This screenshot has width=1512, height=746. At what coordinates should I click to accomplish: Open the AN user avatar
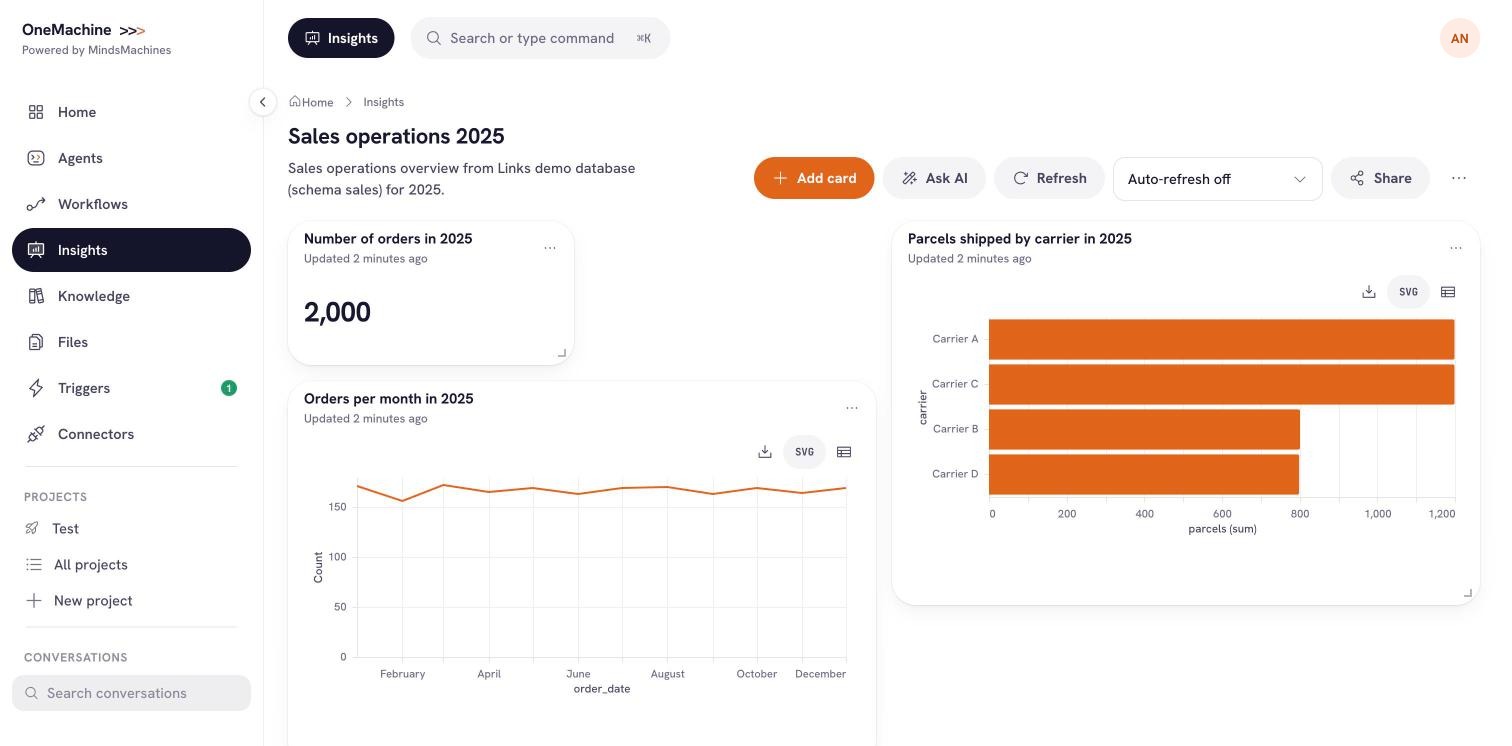tap(1460, 38)
